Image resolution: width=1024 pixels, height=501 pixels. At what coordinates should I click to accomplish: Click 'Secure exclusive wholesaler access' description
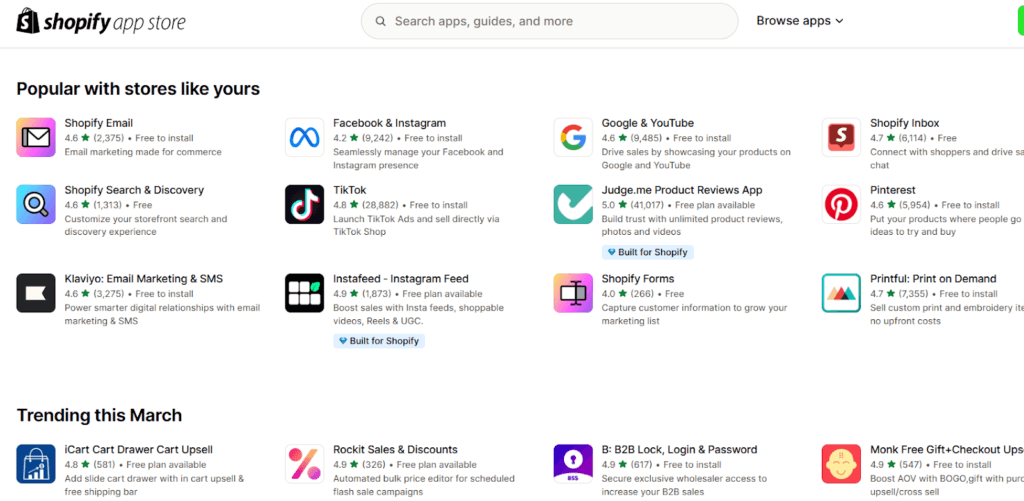point(684,485)
